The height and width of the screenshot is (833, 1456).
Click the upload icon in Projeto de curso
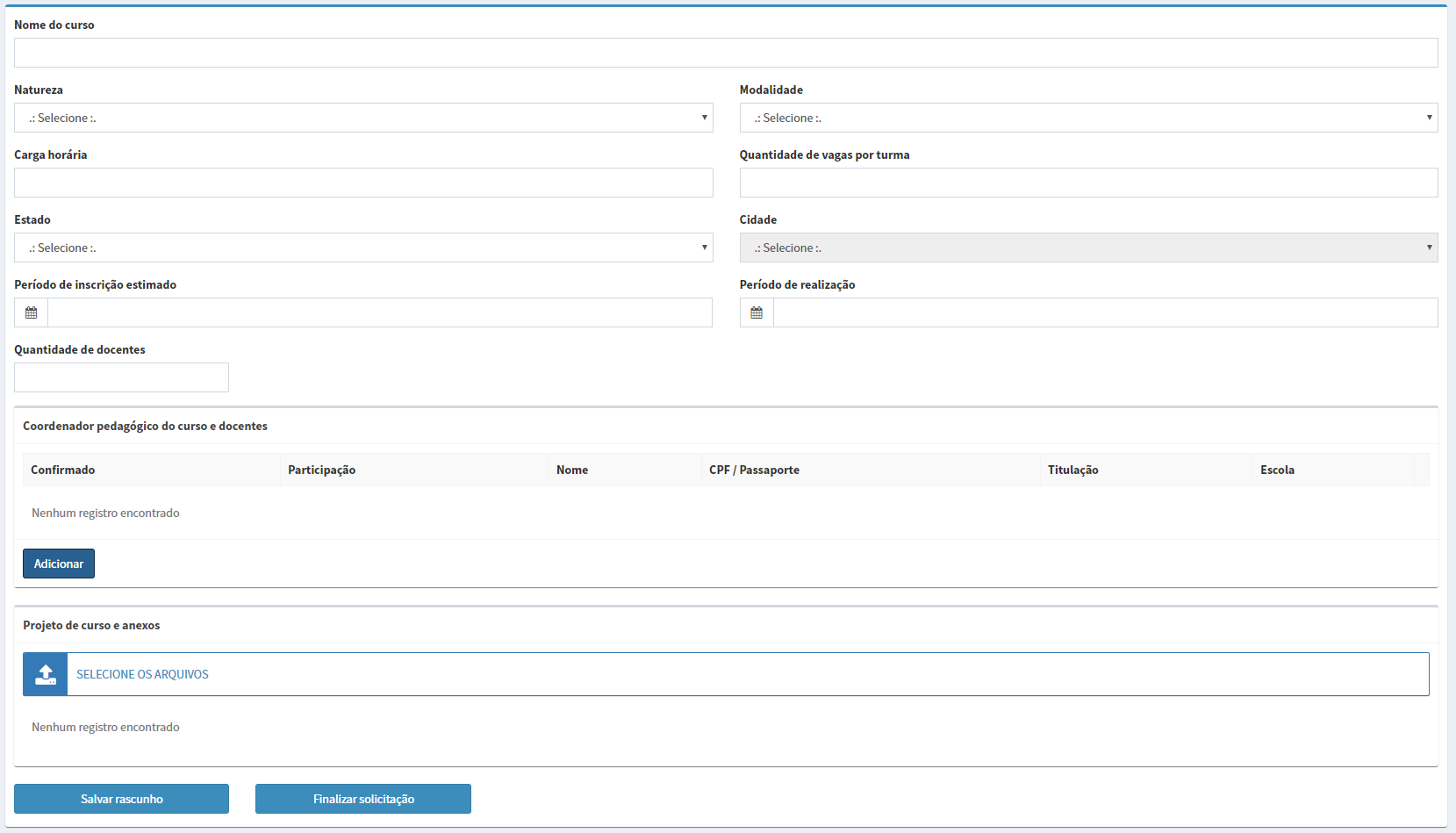point(46,674)
